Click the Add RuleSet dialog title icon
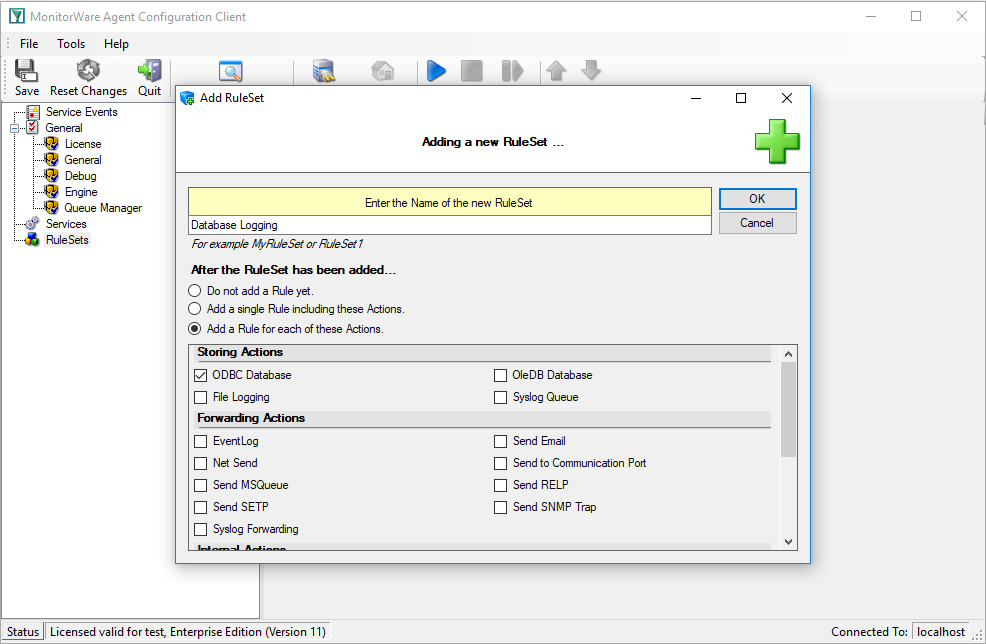 pyautogui.click(x=187, y=98)
